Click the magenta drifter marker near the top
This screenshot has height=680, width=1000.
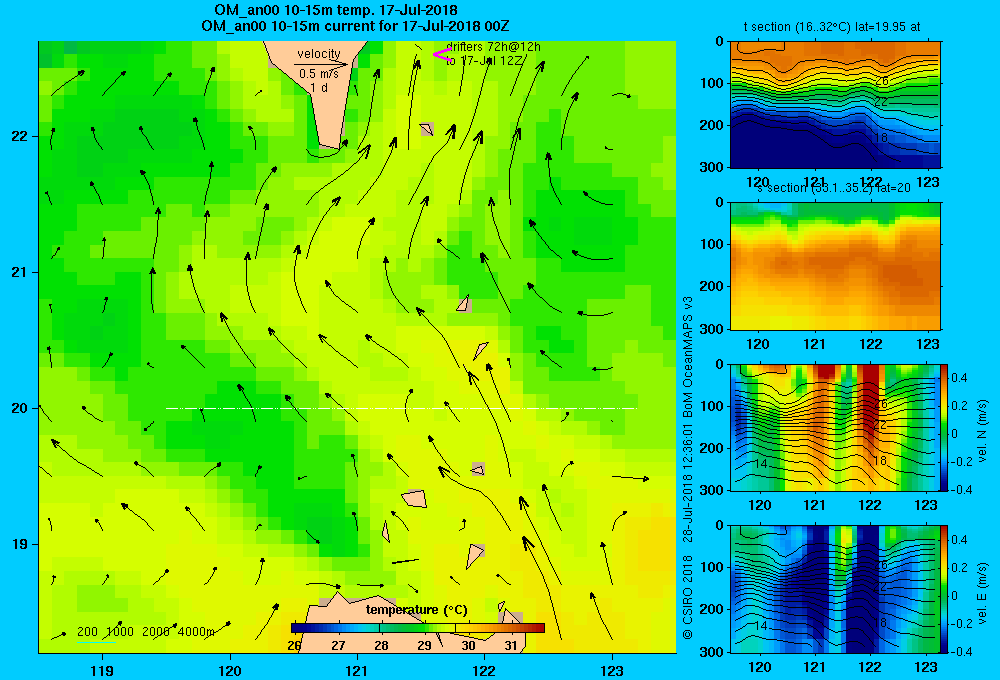(442, 55)
